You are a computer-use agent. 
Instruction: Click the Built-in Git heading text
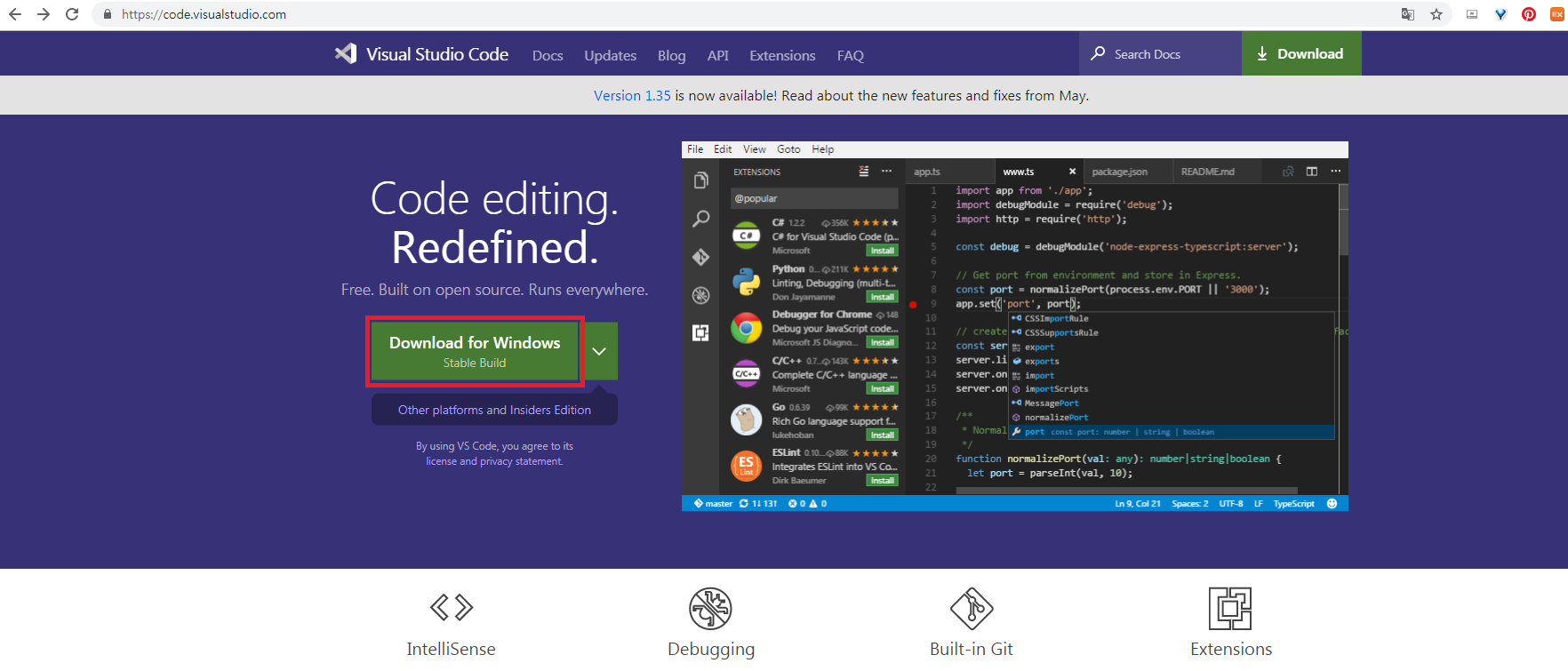point(972,649)
